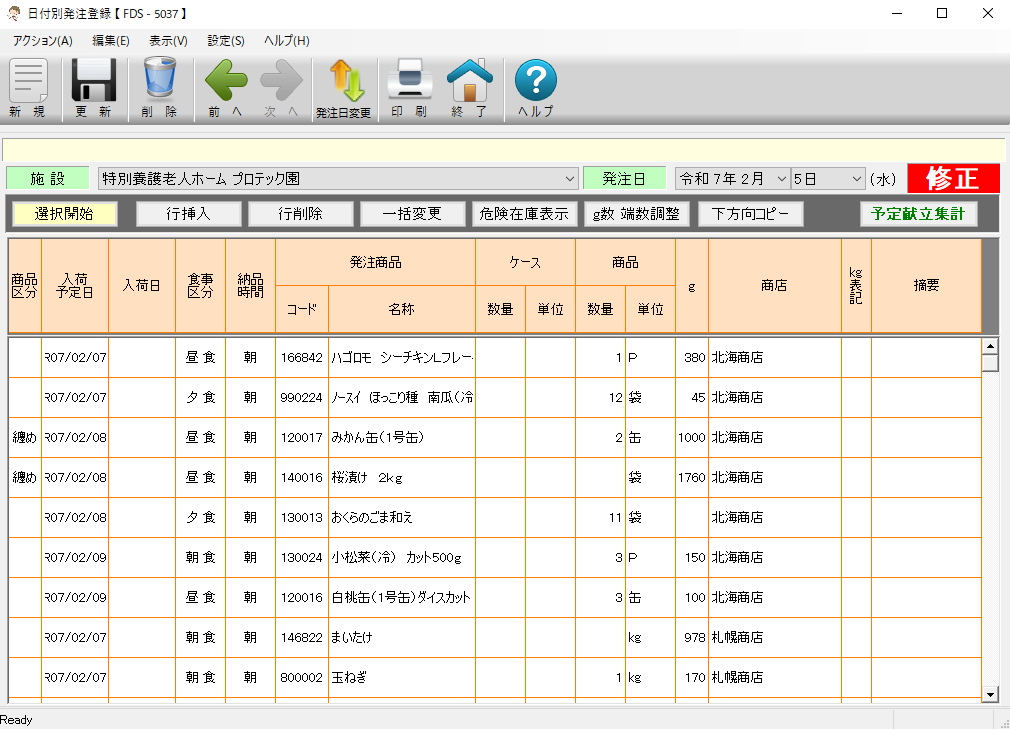1010x729 pixels.
Task: Open the 令和7年2月 month dropdown
Action: coord(781,179)
